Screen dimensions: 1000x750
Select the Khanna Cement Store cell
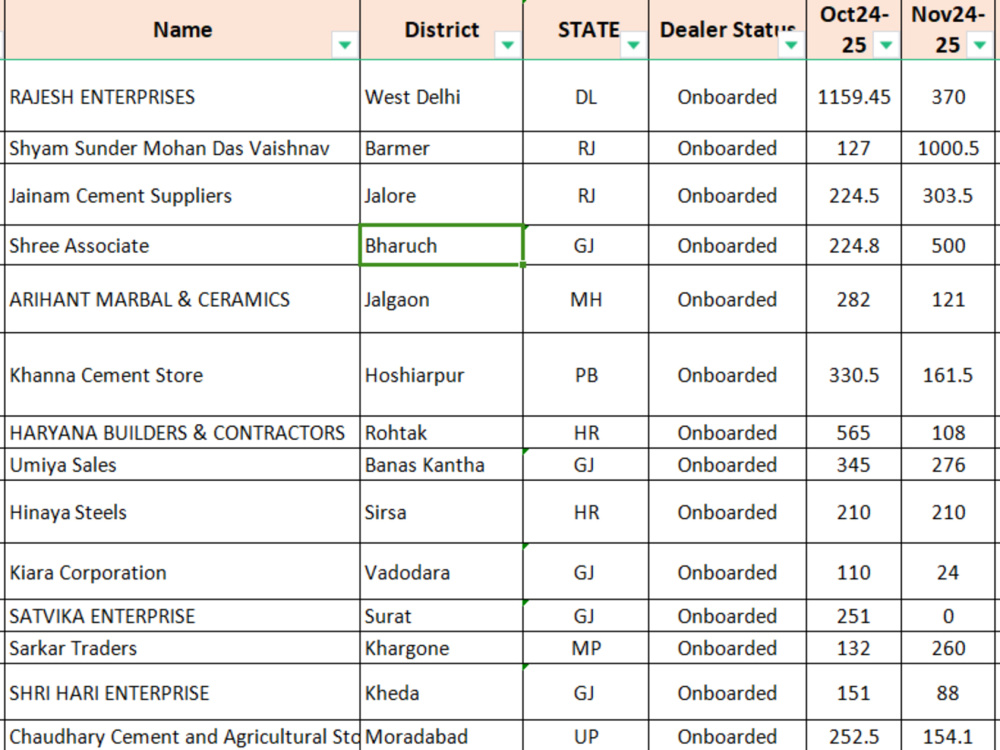pyautogui.click(x=182, y=374)
